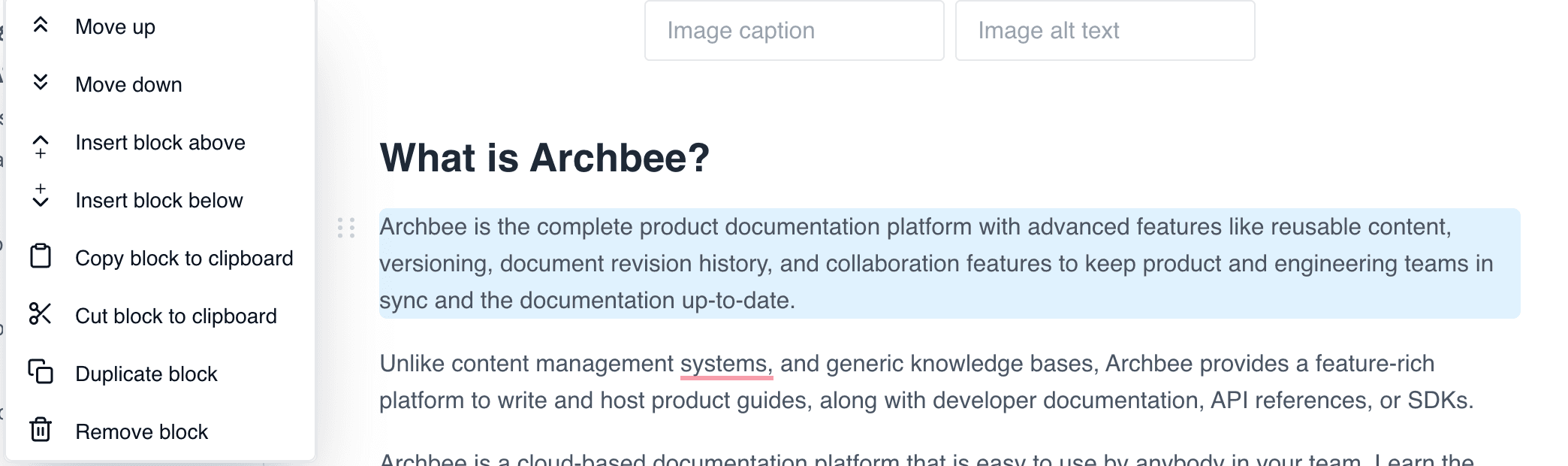Click the block drag handle dots
This screenshot has height=466, width=1568.
coord(346,228)
